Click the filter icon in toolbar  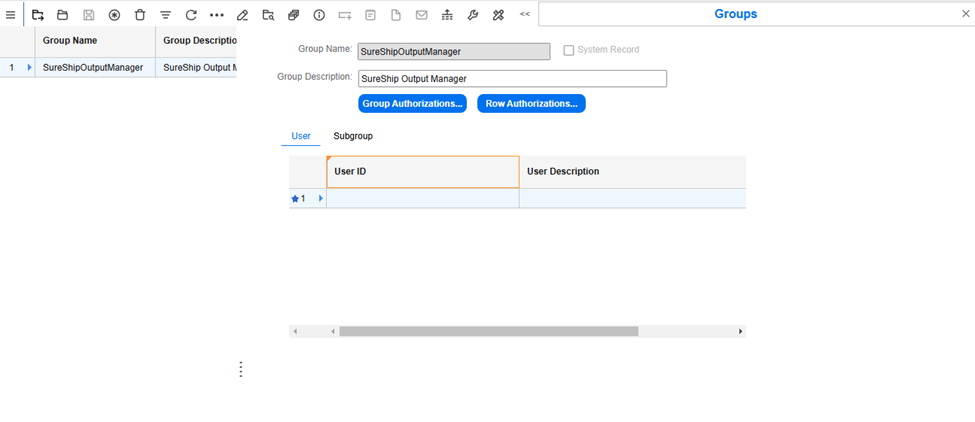[x=166, y=15]
